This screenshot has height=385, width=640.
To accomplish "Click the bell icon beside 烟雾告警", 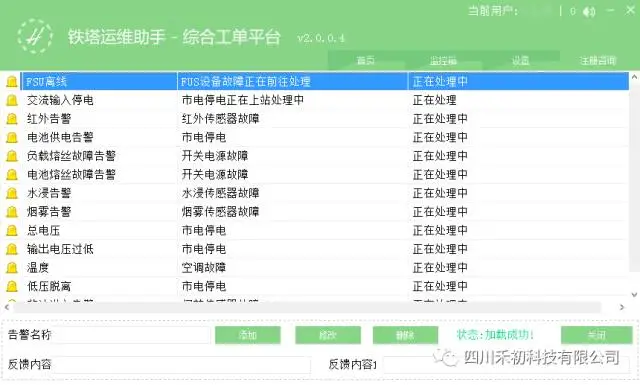I will (12, 212).
